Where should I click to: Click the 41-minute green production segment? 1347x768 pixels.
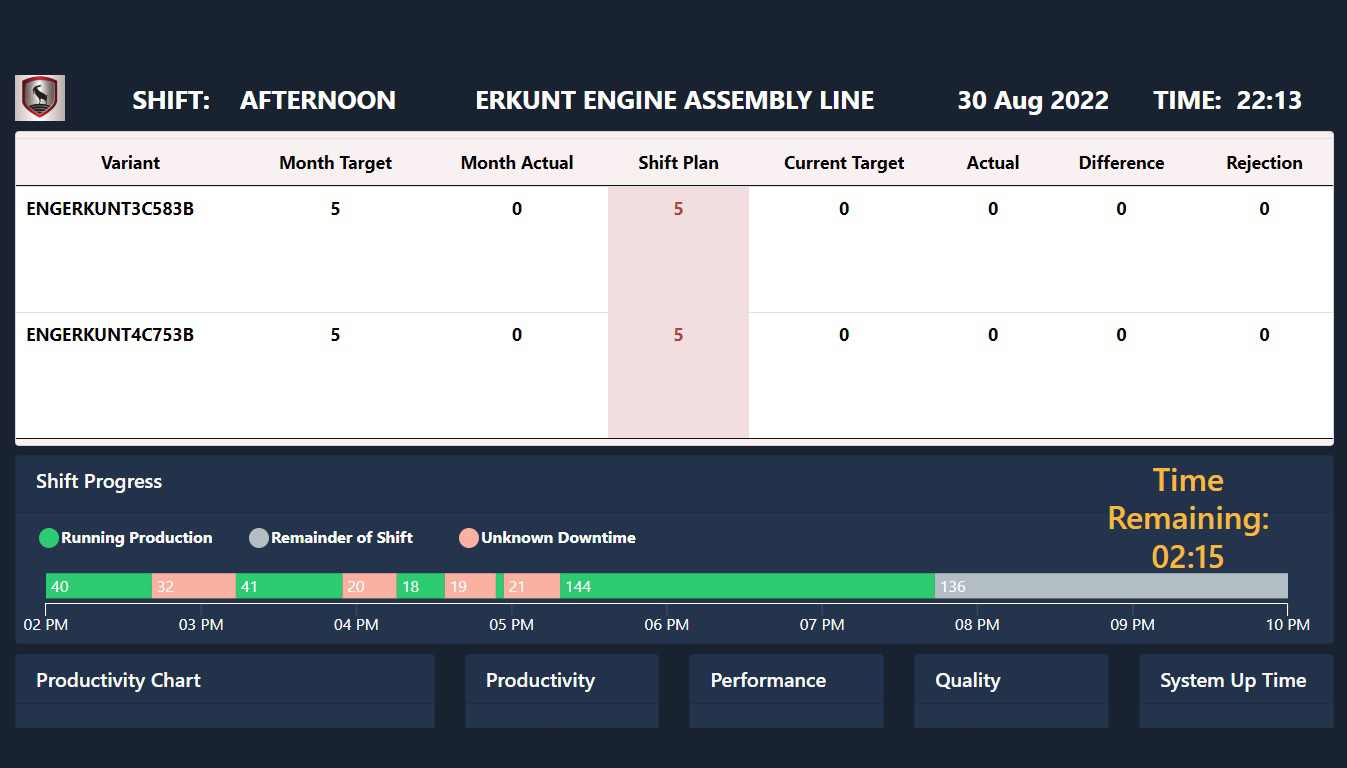tap(289, 586)
